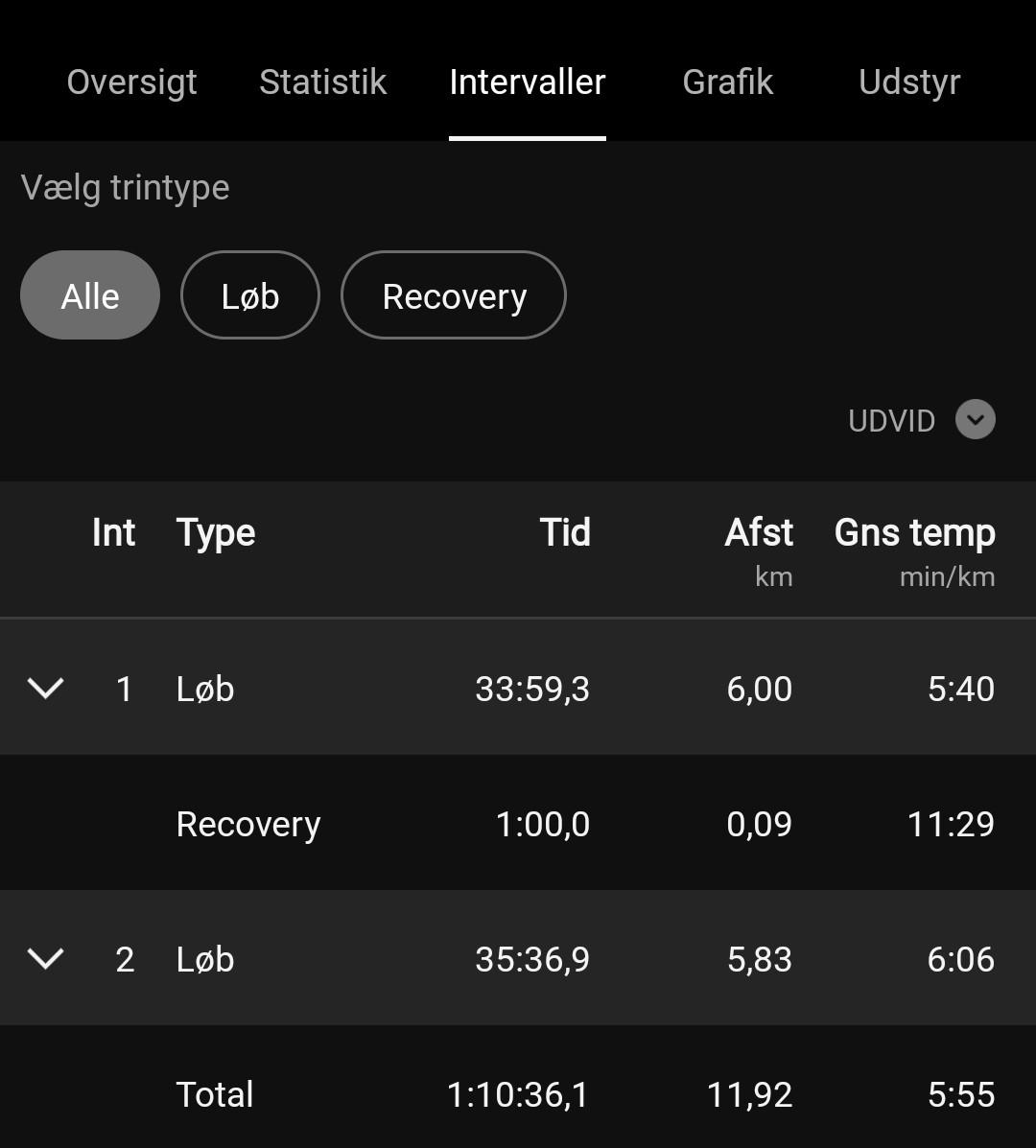Select the Alle step type filter
The image size is (1036, 1148).
(90, 295)
